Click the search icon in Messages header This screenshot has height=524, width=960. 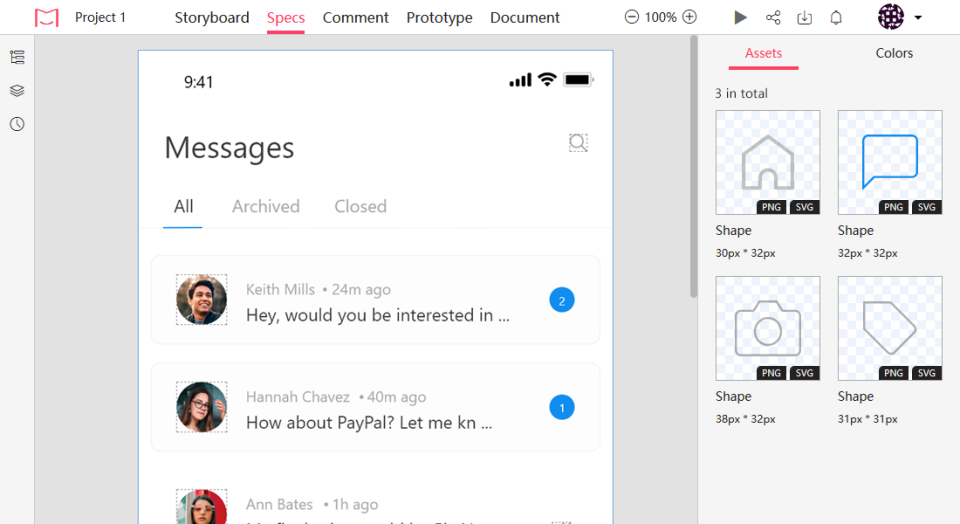pos(578,143)
